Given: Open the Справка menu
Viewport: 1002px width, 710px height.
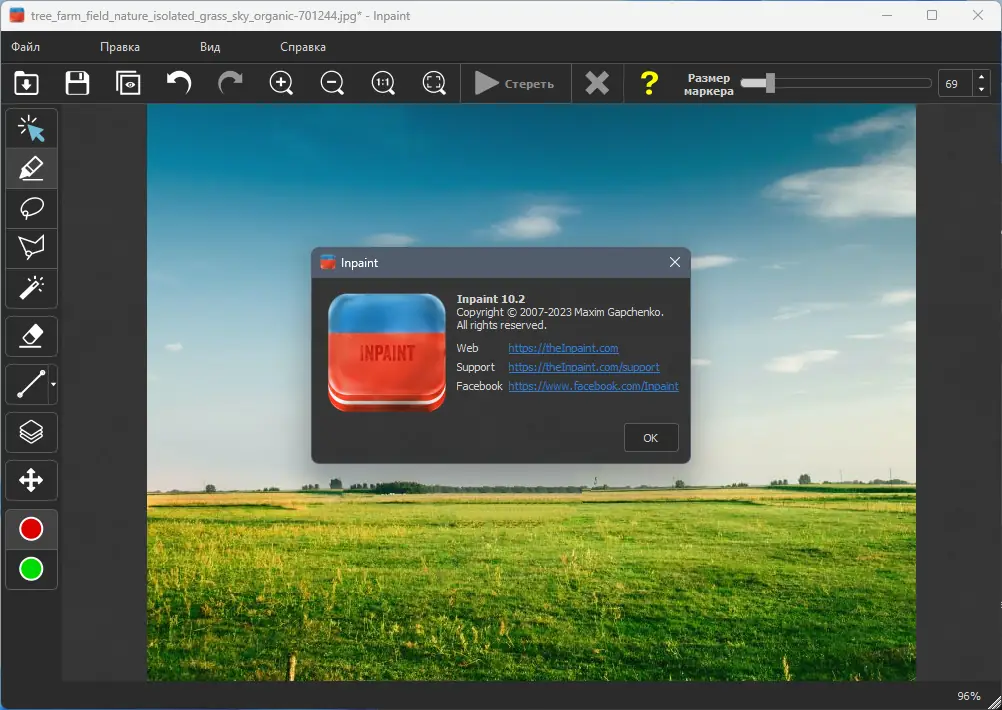Looking at the screenshot, I should coord(303,47).
